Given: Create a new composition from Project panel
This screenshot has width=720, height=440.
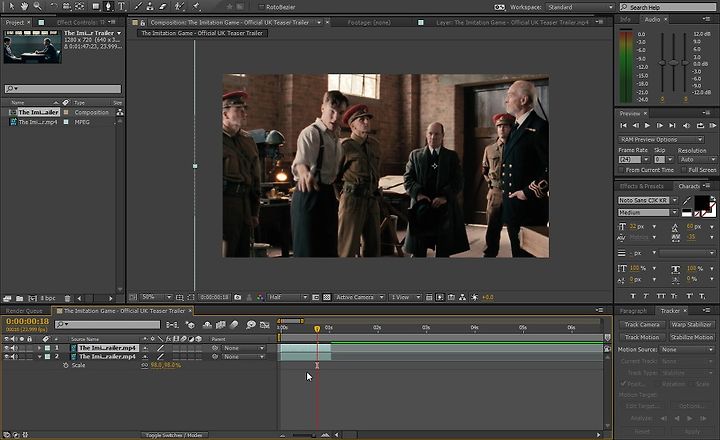Looking at the screenshot, I should click(33, 298).
